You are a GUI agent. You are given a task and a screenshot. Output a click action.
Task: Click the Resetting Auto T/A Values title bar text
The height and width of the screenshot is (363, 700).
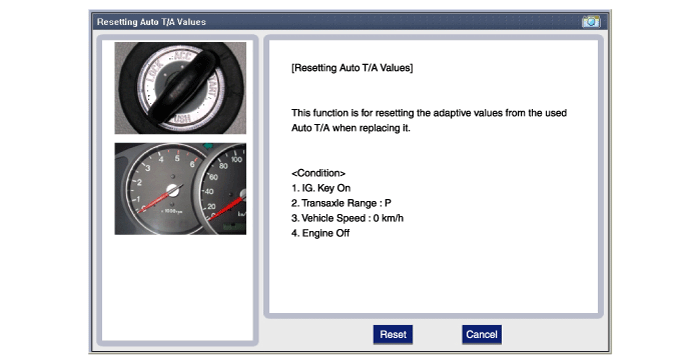151,22
